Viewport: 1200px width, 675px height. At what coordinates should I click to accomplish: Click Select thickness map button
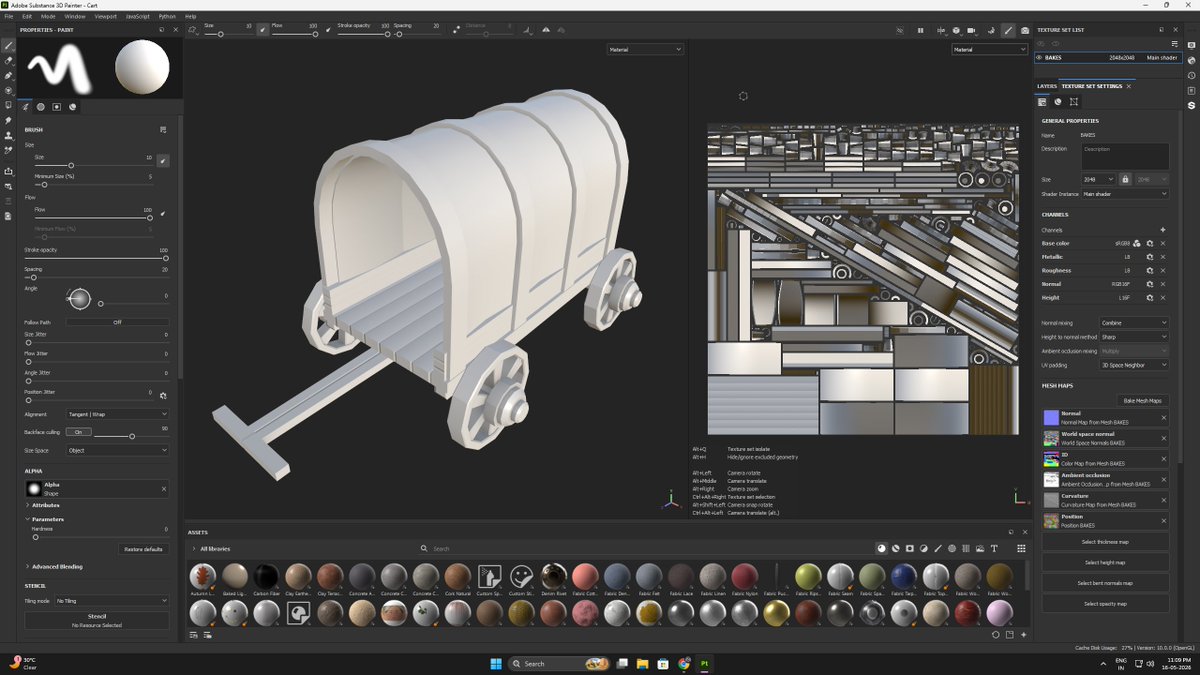(x=1105, y=541)
